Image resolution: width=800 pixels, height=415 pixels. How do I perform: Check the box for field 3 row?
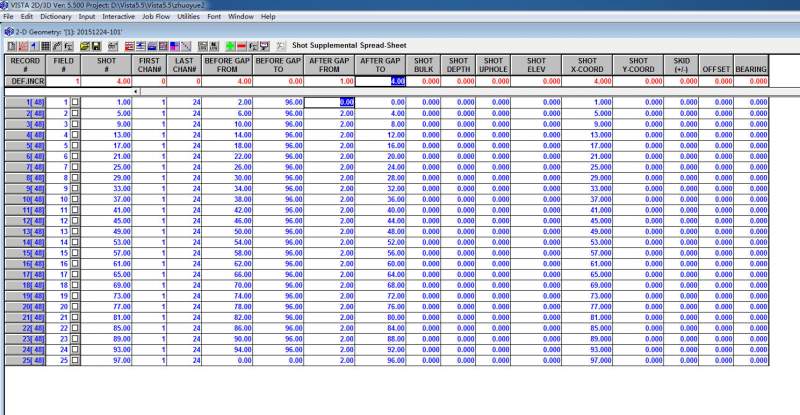pos(75,124)
